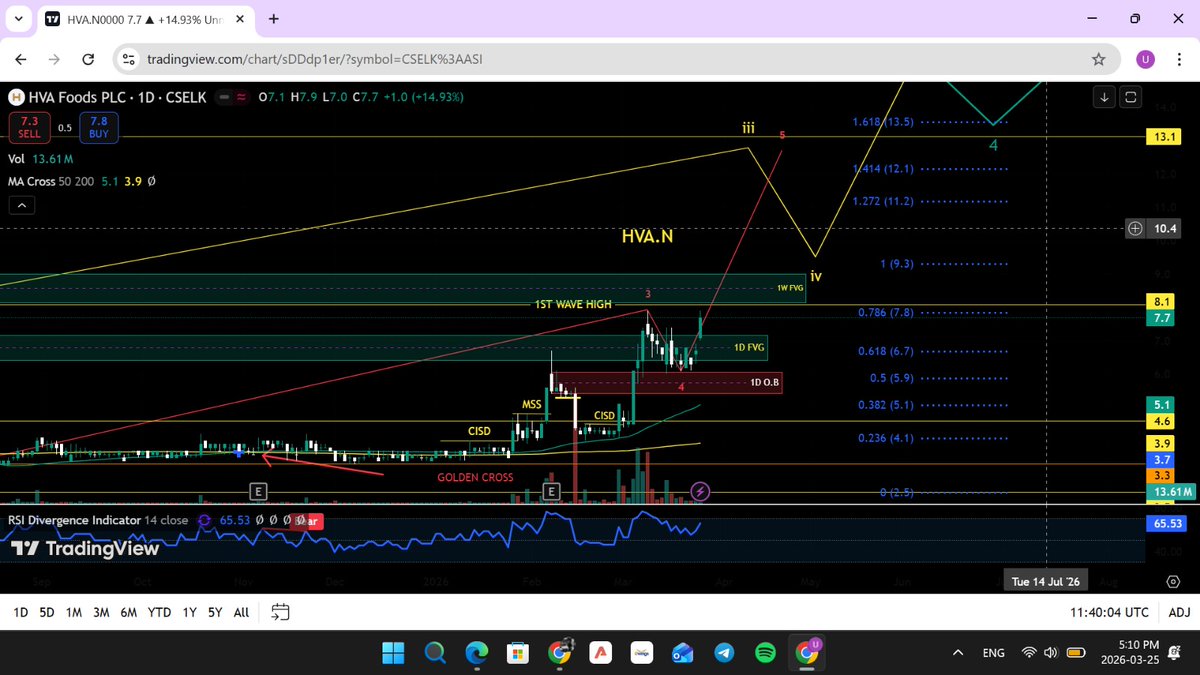Collapse the indicator legend chevron
The image size is (1200, 675).
[x=22, y=205]
